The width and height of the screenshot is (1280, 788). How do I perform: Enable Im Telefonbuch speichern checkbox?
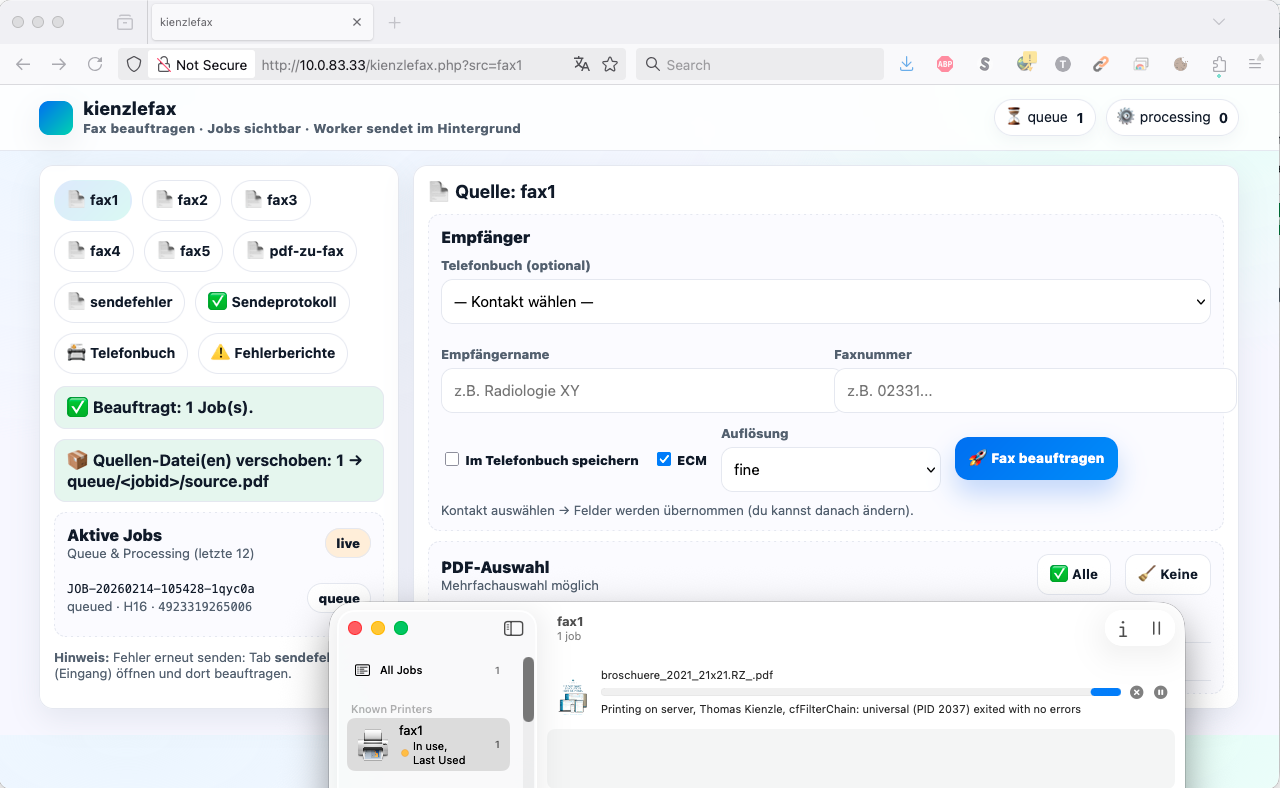453,460
